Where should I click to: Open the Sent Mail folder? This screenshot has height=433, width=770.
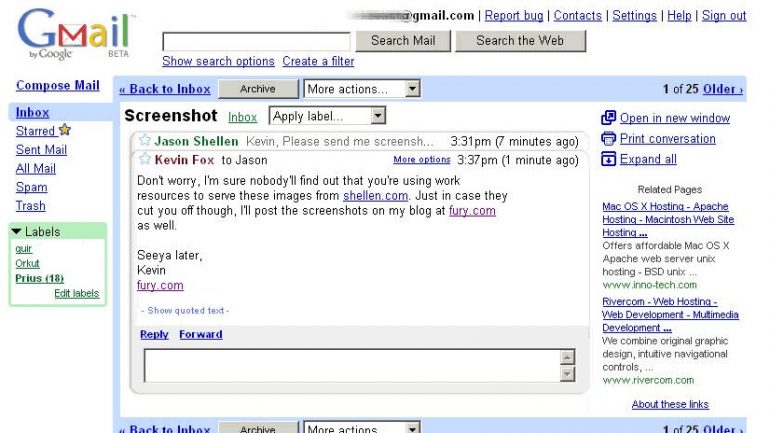[x=41, y=150]
